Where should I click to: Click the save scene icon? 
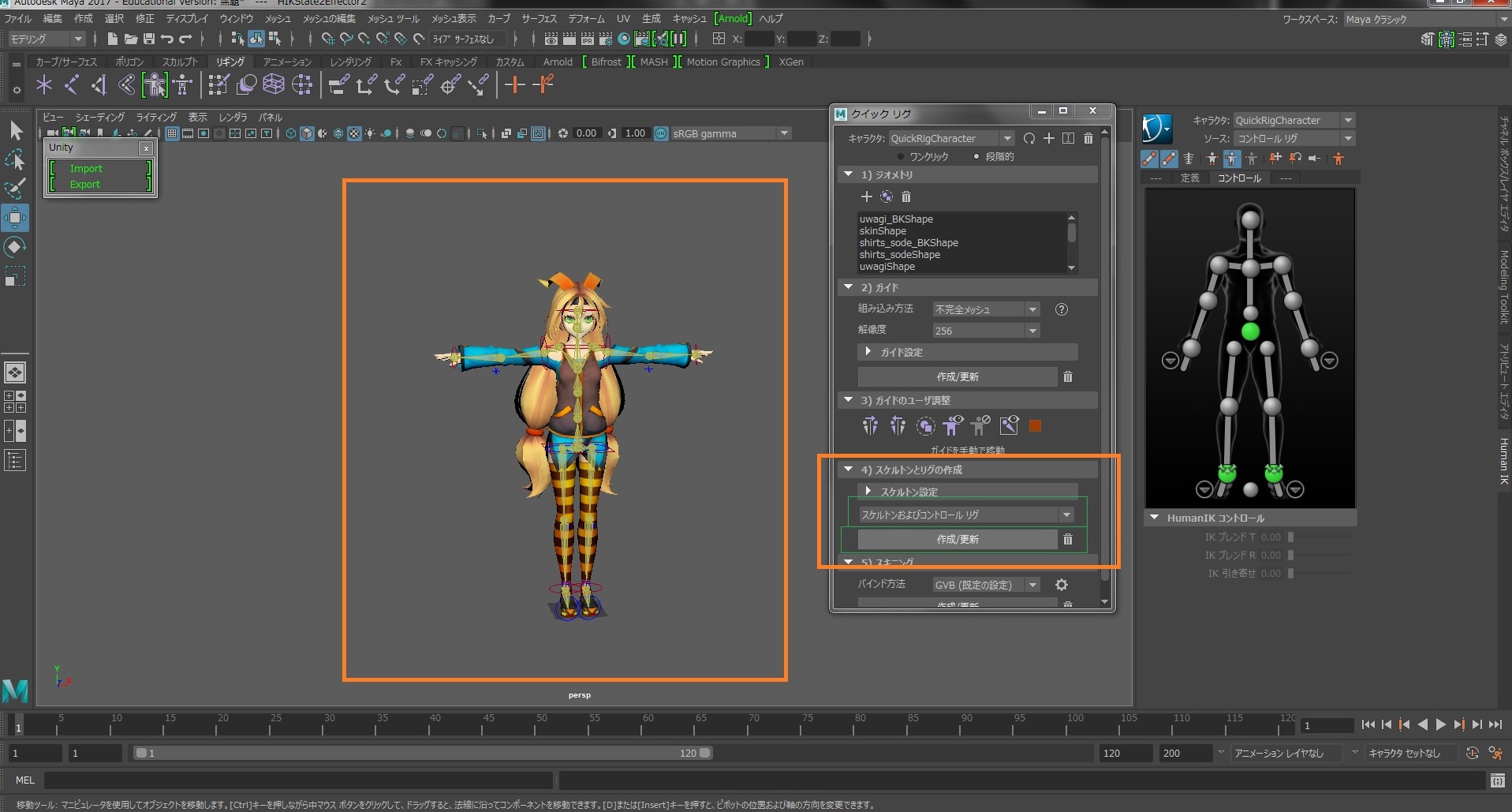pos(148,39)
